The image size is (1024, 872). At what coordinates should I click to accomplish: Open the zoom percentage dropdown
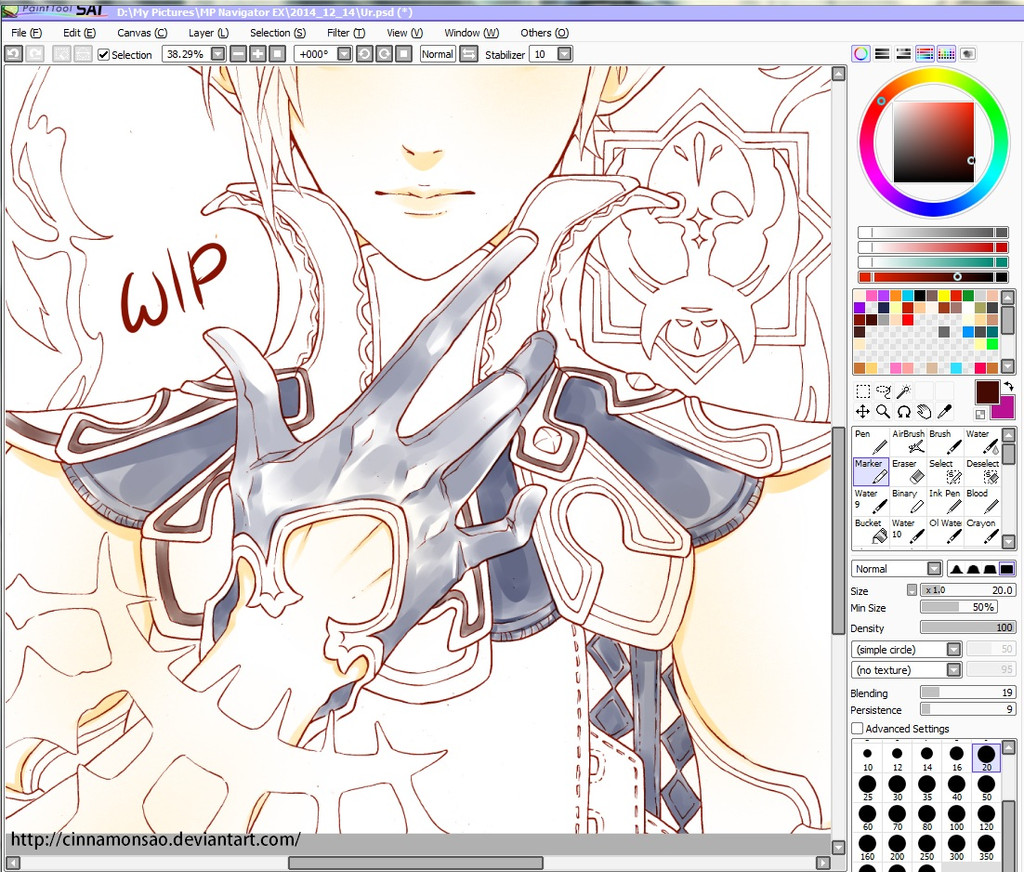[x=218, y=54]
